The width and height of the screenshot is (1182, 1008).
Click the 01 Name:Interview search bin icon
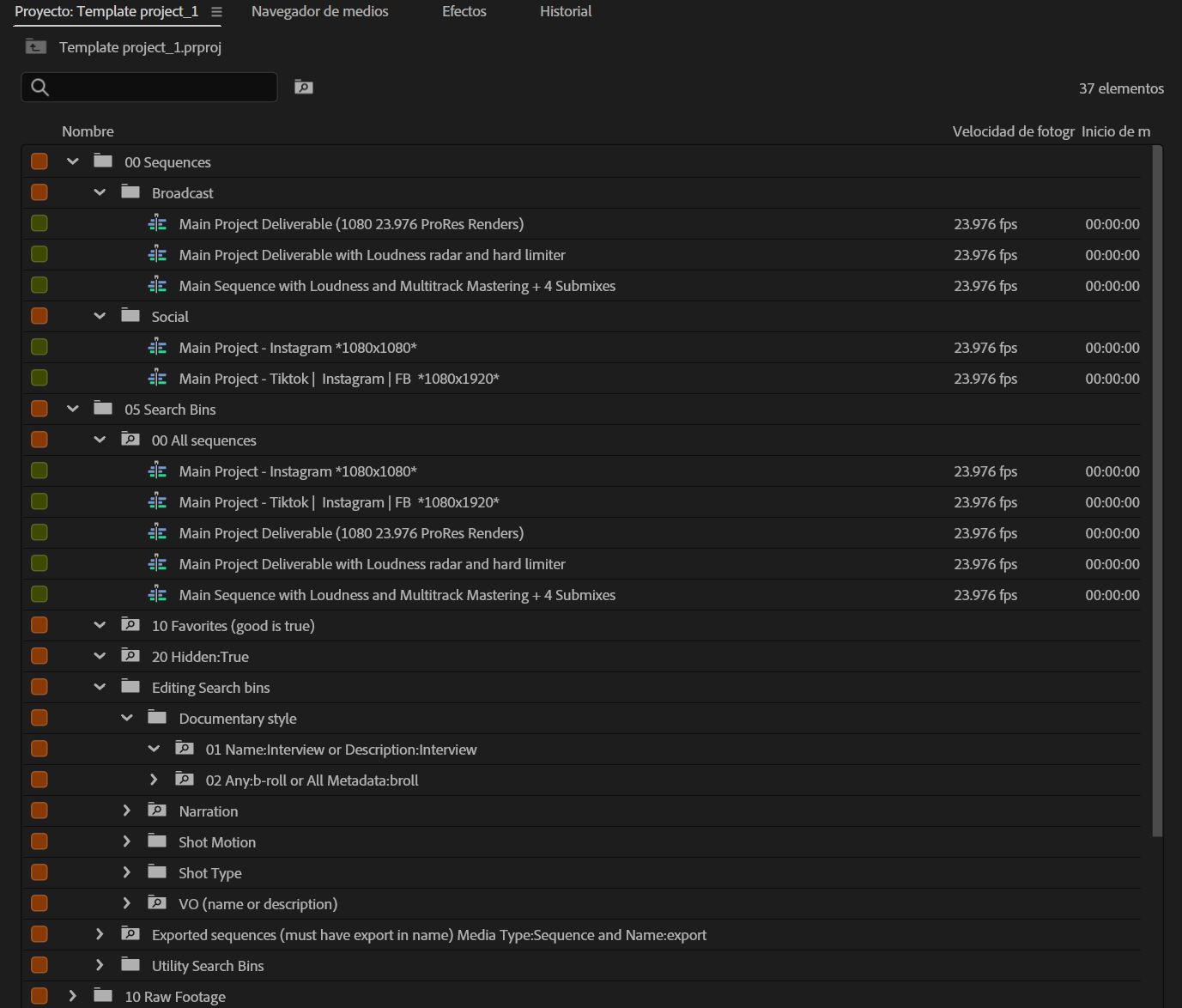[x=185, y=748]
